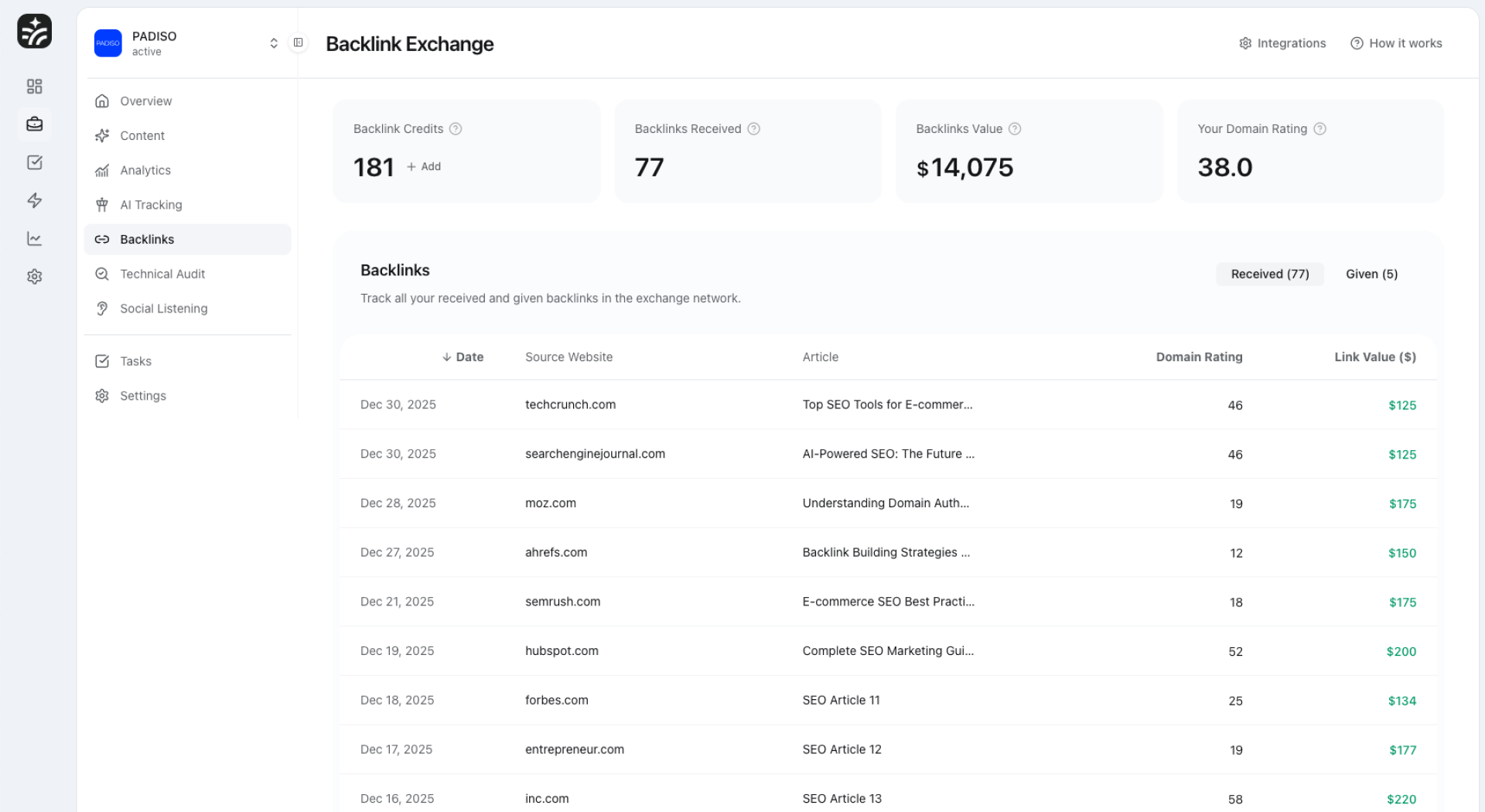This screenshot has height=812, width=1485.
Task: Open the How it works help link
Action: [1396, 43]
